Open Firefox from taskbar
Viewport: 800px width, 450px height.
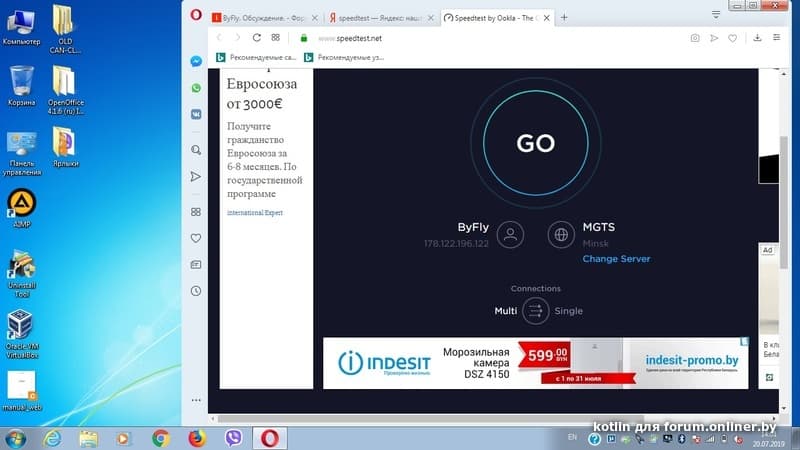pos(197,438)
